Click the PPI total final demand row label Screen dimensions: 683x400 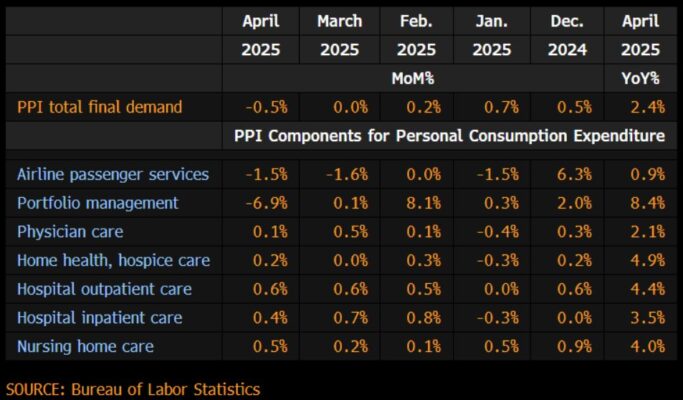(100, 107)
